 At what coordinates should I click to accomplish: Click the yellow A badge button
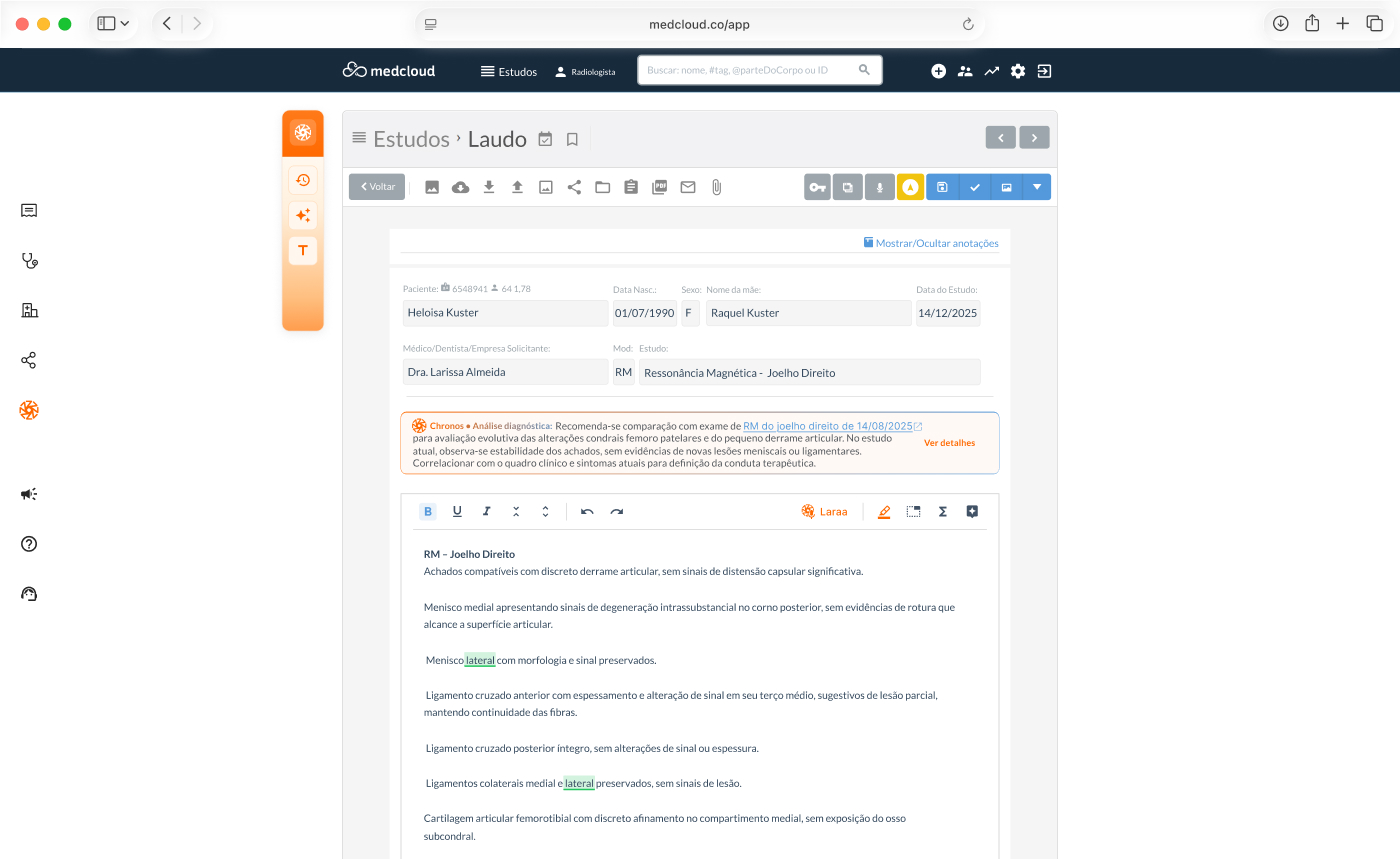(x=910, y=187)
